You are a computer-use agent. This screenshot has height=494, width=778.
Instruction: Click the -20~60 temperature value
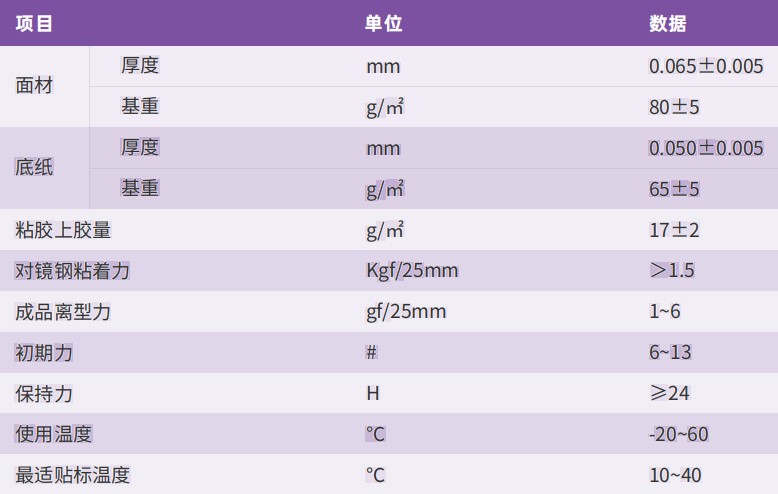679,434
